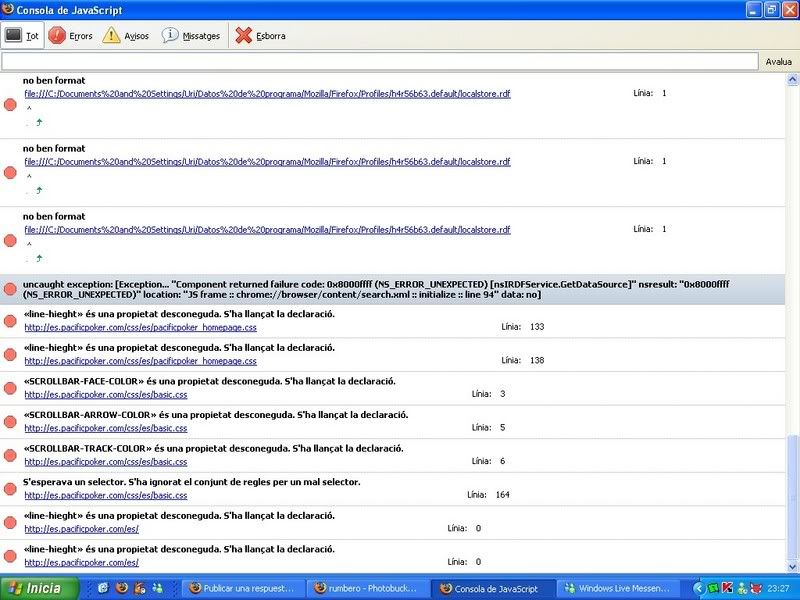Image resolution: width=800 pixels, height=600 pixels.
Task: Click the scroll-up arrow of the console list
Action: (792, 79)
